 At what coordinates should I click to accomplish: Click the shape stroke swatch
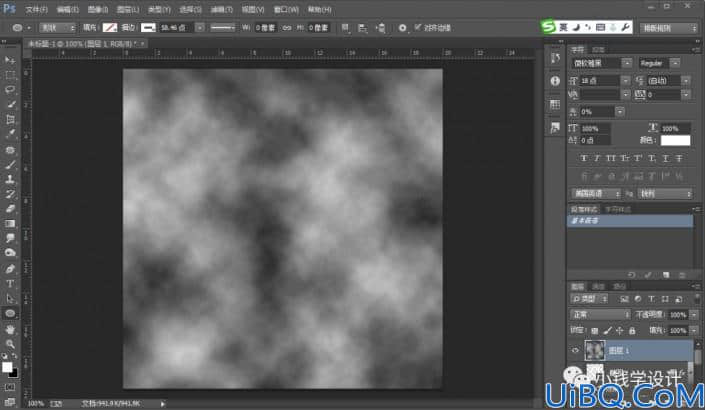pyautogui.click(x=148, y=28)
